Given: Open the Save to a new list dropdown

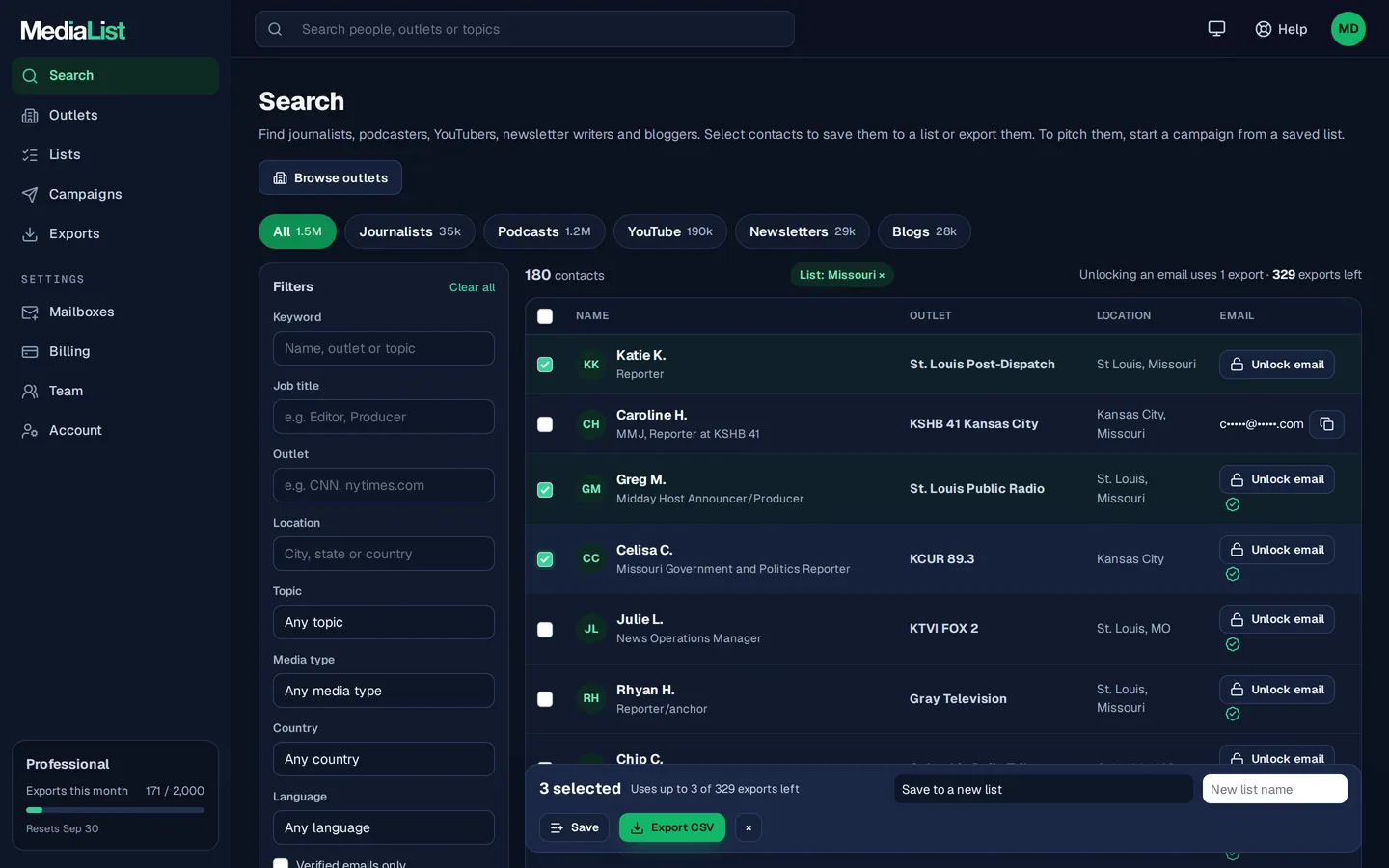Looking at the screenshot, I should tap(1044, 789).
